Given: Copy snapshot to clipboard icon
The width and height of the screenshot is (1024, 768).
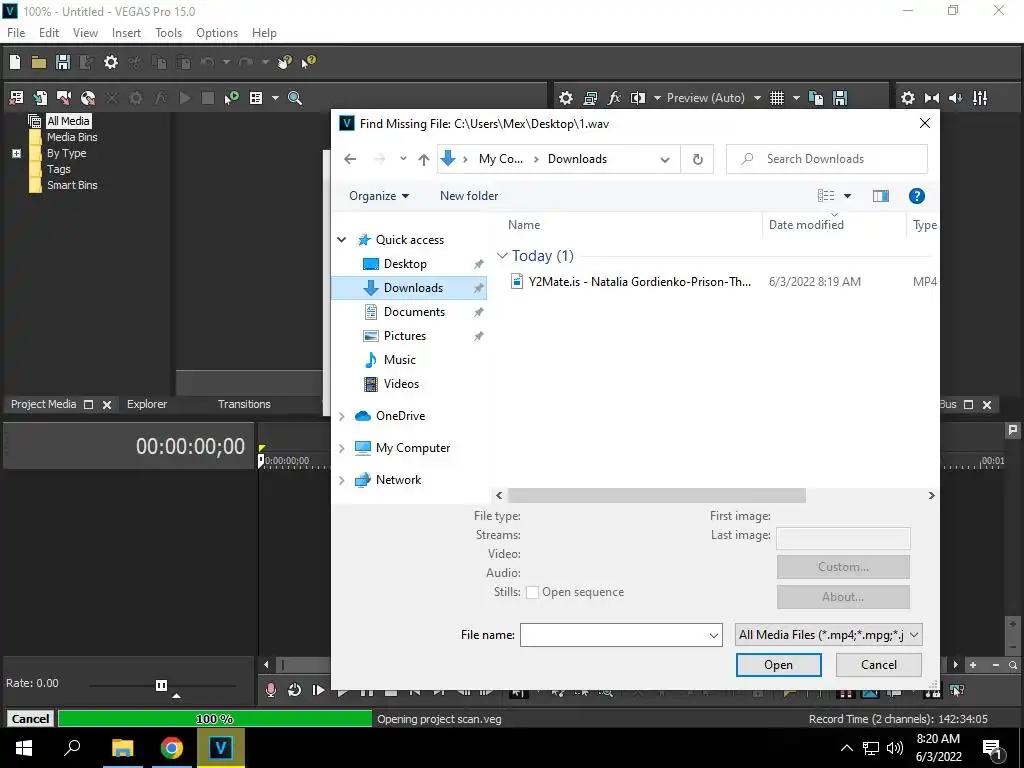Looking at the screenshot, I should pyautogui.click(x=816, y=98).
